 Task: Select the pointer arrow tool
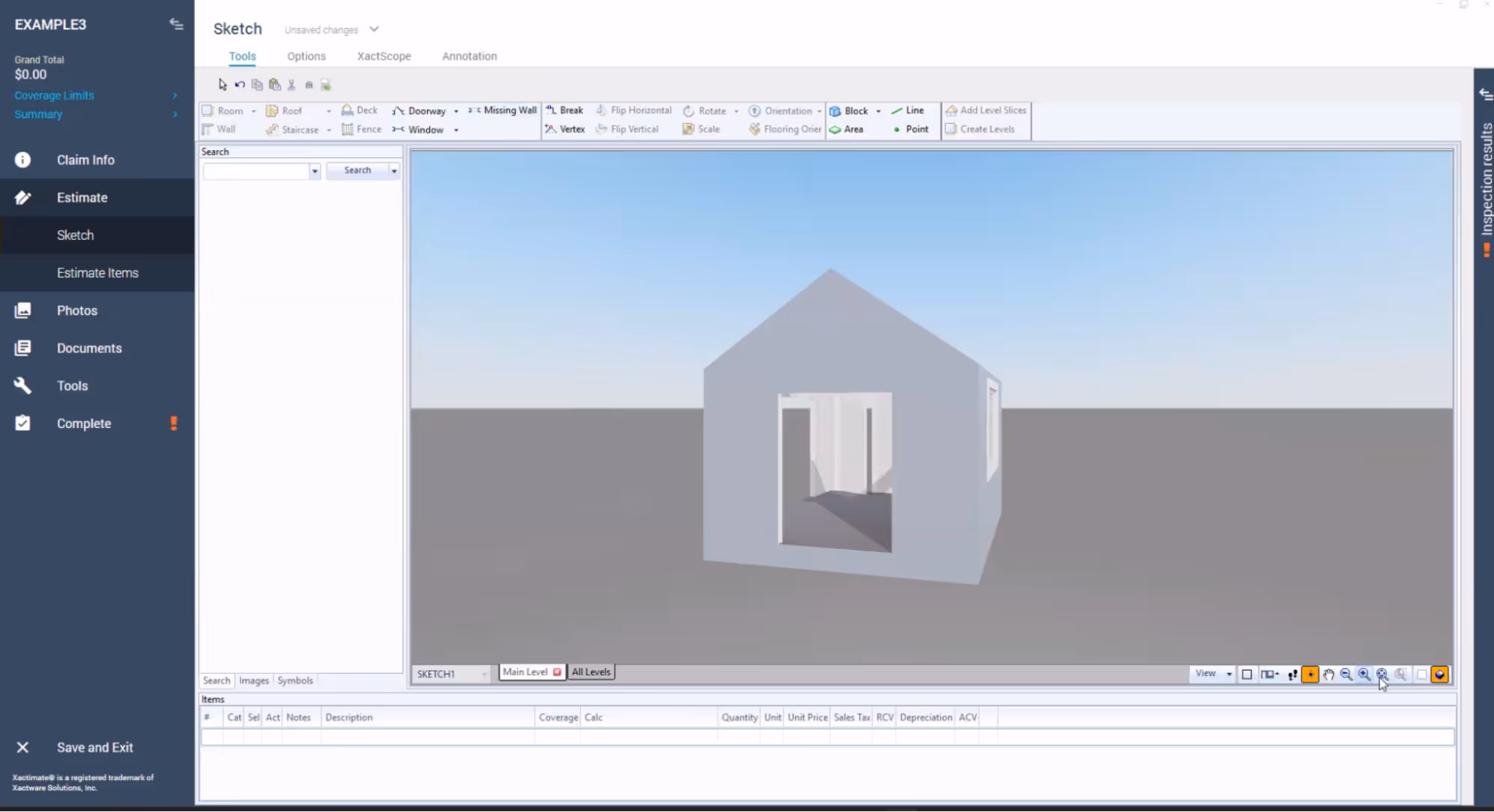coord(223,85)
